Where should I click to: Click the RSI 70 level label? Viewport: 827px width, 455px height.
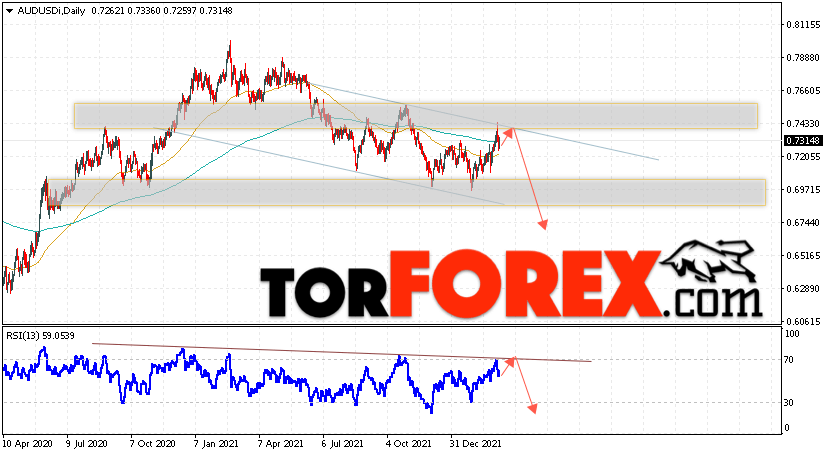(x=789, y=360)
